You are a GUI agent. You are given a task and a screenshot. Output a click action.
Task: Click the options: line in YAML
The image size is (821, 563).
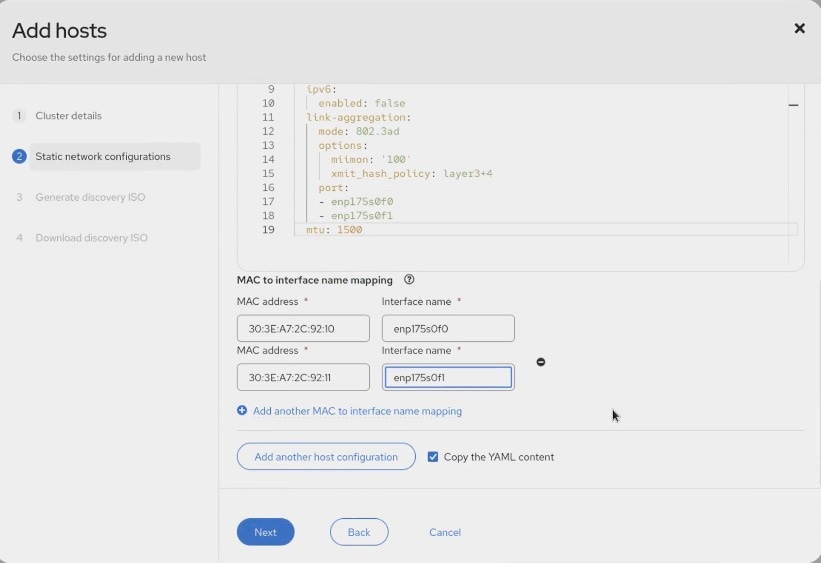[x=343, y=146]
